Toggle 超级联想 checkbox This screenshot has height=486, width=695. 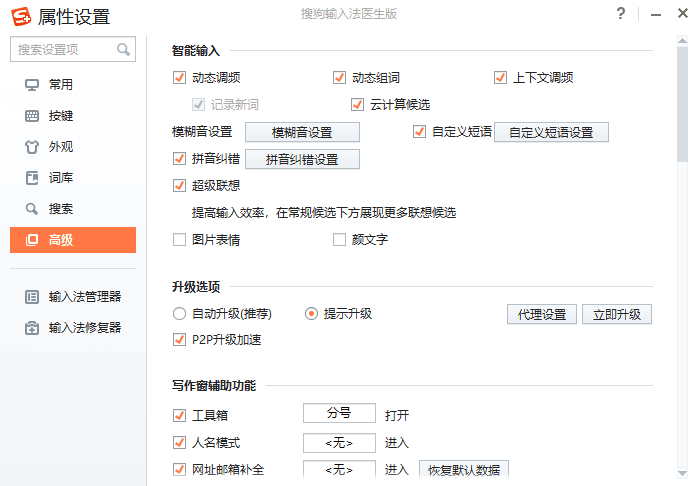(x=179, y=185)
